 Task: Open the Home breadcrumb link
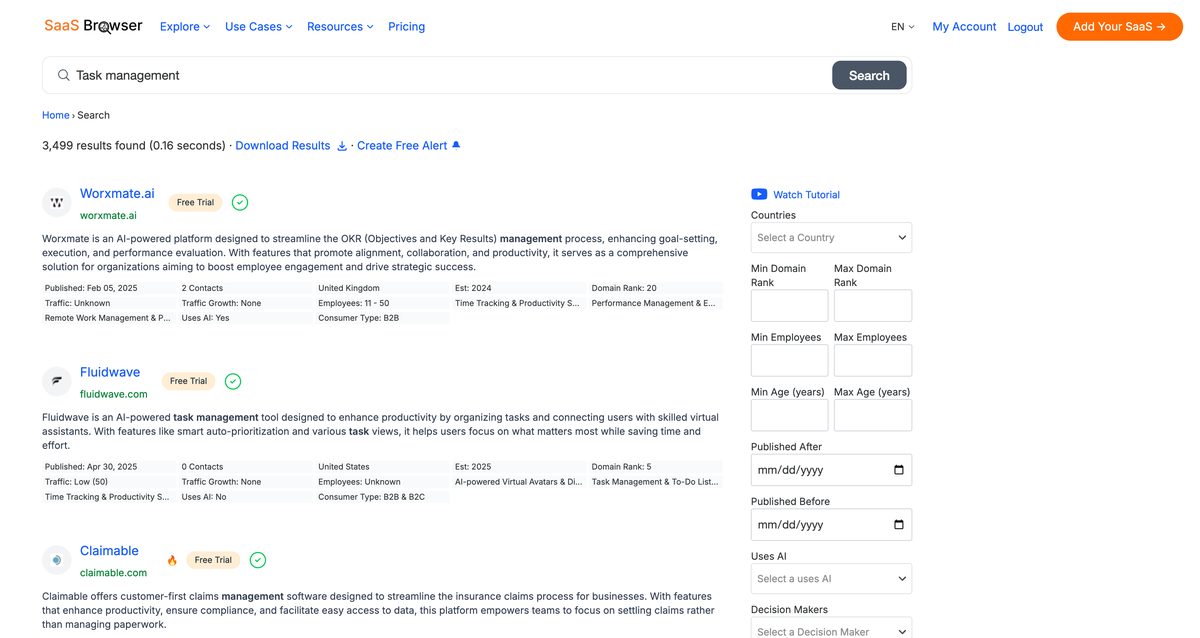pos(56,115)
